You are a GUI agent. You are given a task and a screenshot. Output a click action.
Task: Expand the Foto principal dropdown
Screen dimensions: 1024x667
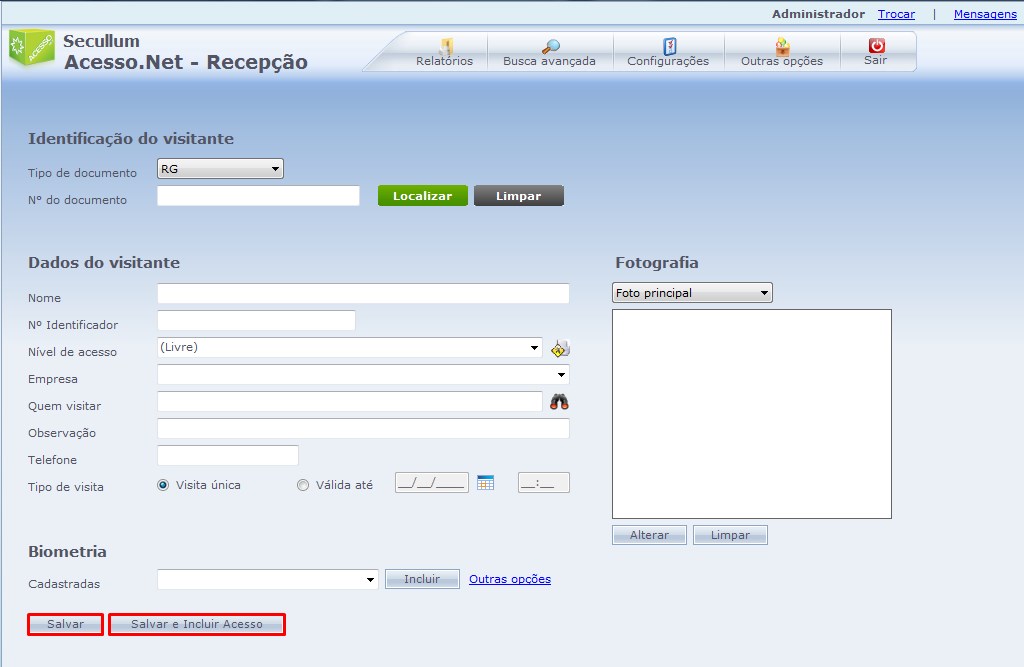[x=692, y=293]
